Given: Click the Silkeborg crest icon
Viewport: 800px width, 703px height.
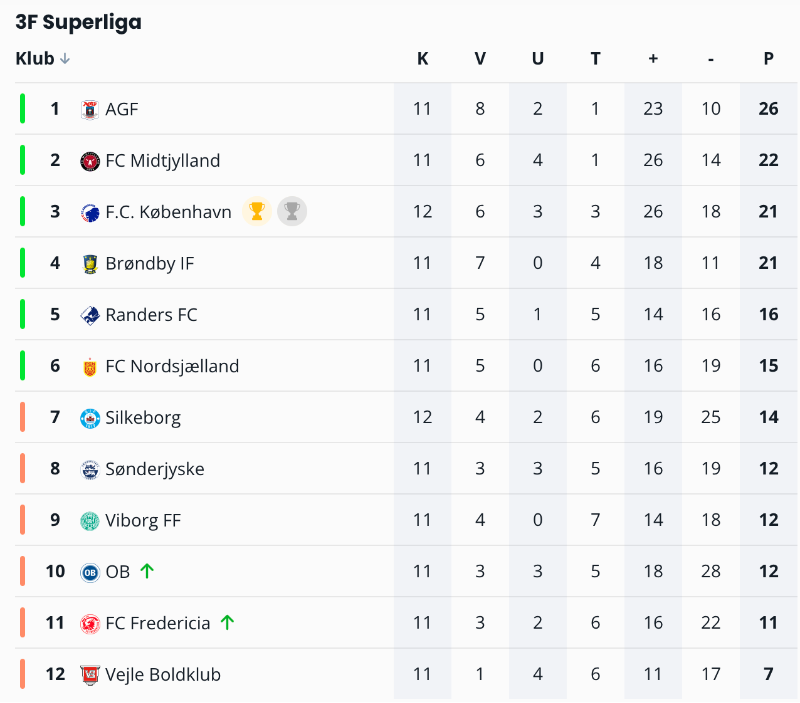Looking at the screenshot, I should coord(90,418).
